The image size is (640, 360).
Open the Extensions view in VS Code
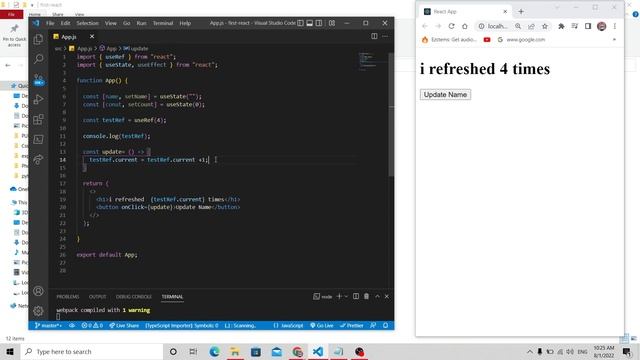pos(38,119)
